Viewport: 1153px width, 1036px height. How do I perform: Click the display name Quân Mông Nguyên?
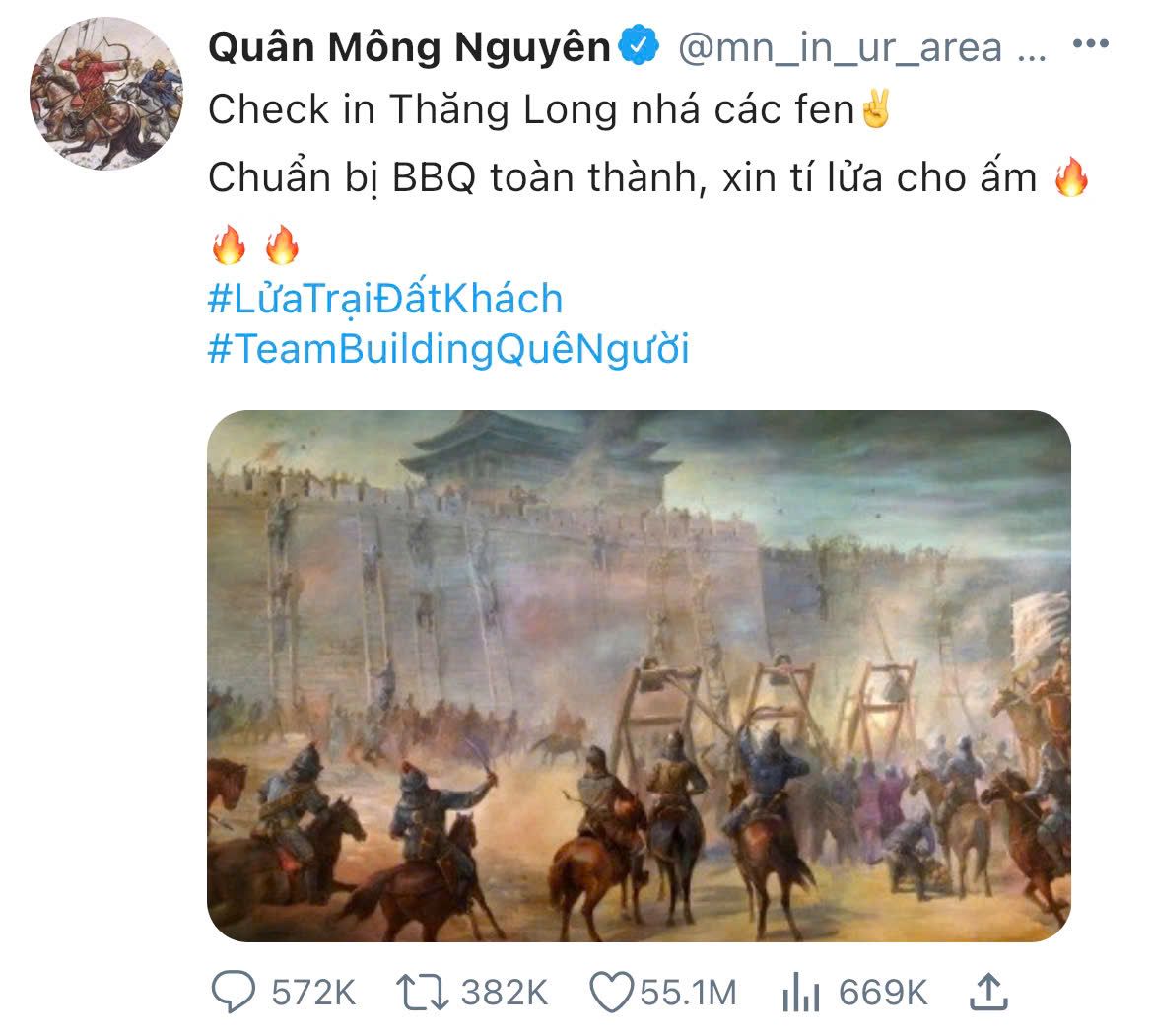(410, 47)
